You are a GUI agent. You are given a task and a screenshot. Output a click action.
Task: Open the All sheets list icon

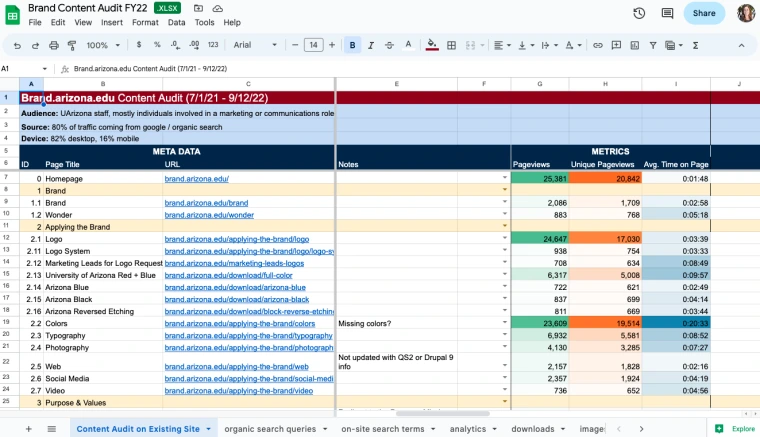tap(51, 429)
